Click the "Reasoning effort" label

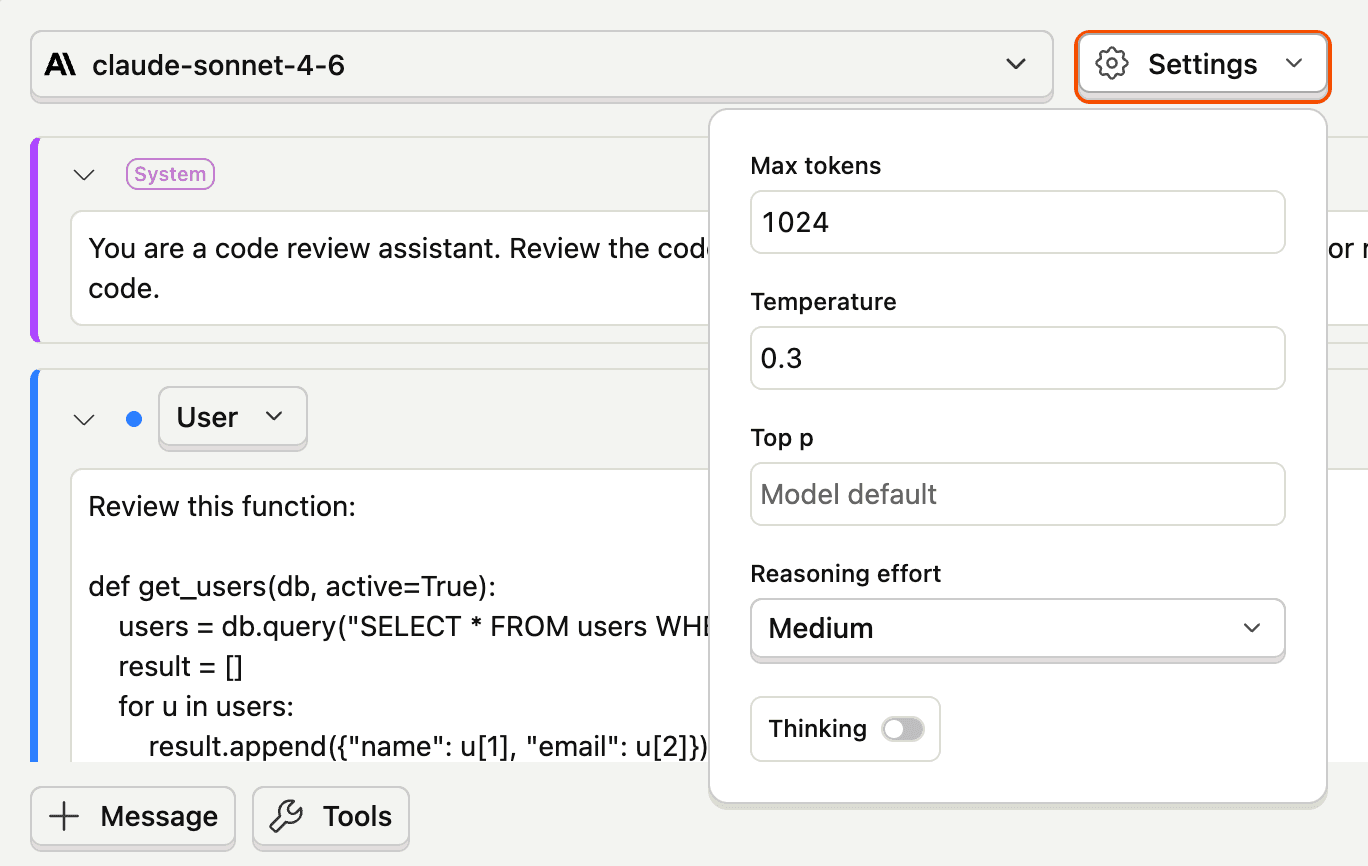click(846, 574)
